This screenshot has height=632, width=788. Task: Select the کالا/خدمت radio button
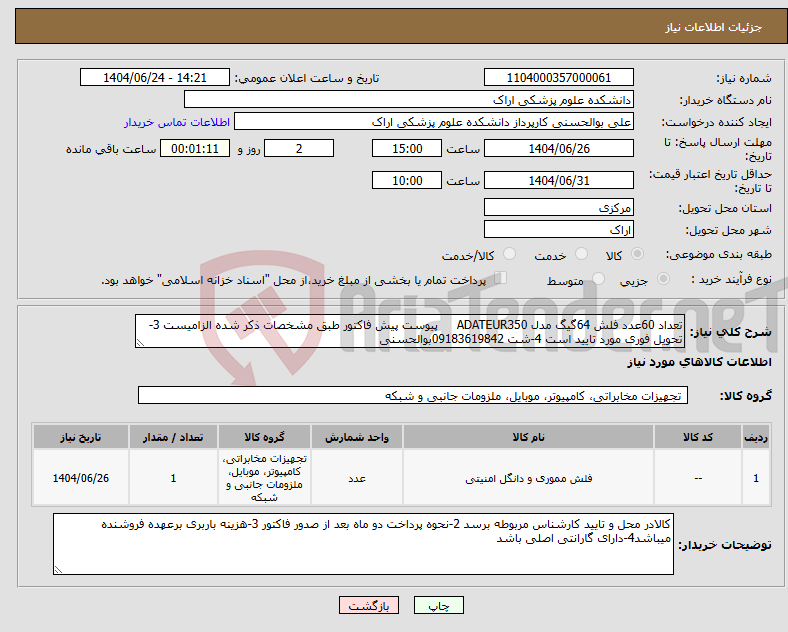(510, 254)
